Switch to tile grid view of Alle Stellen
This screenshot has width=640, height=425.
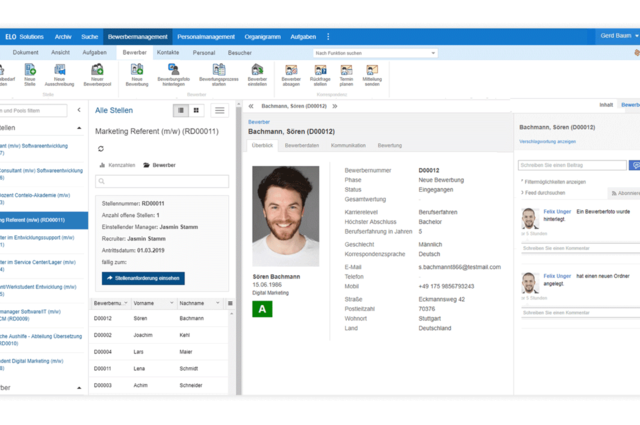click(196, 110)
